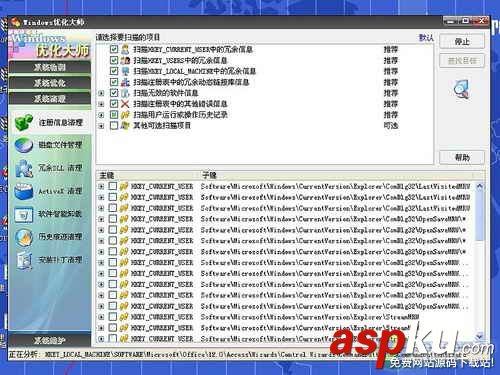Click the 子键 column header
Viewport: 500px width, 375px height.
(x=337, y=175)
